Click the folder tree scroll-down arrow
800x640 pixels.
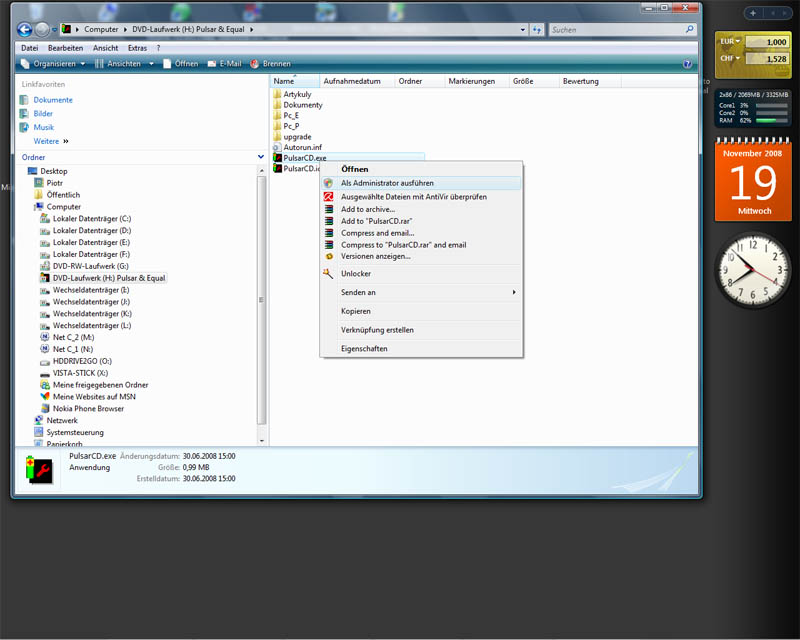point(262,440)
